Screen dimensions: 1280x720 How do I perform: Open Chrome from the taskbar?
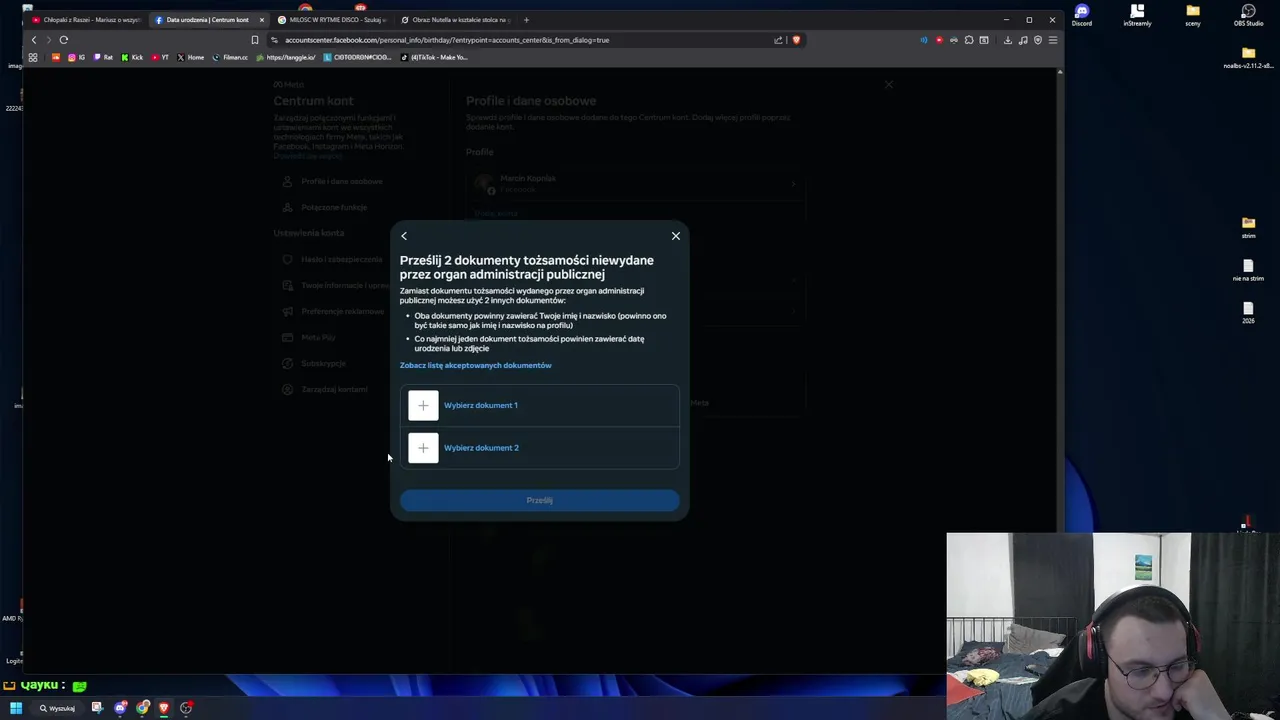(142, 708)
